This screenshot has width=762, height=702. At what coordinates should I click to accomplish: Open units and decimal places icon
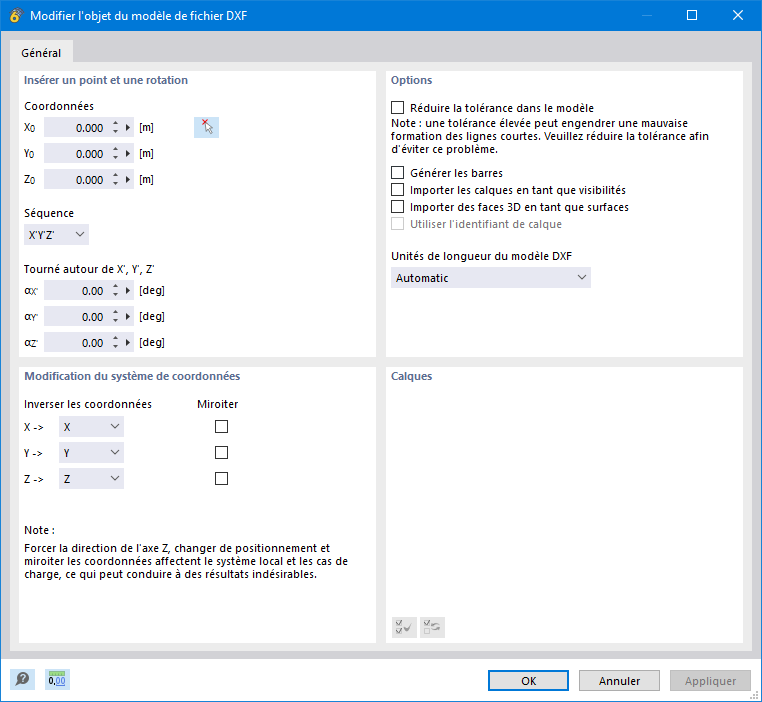(57, 679)
